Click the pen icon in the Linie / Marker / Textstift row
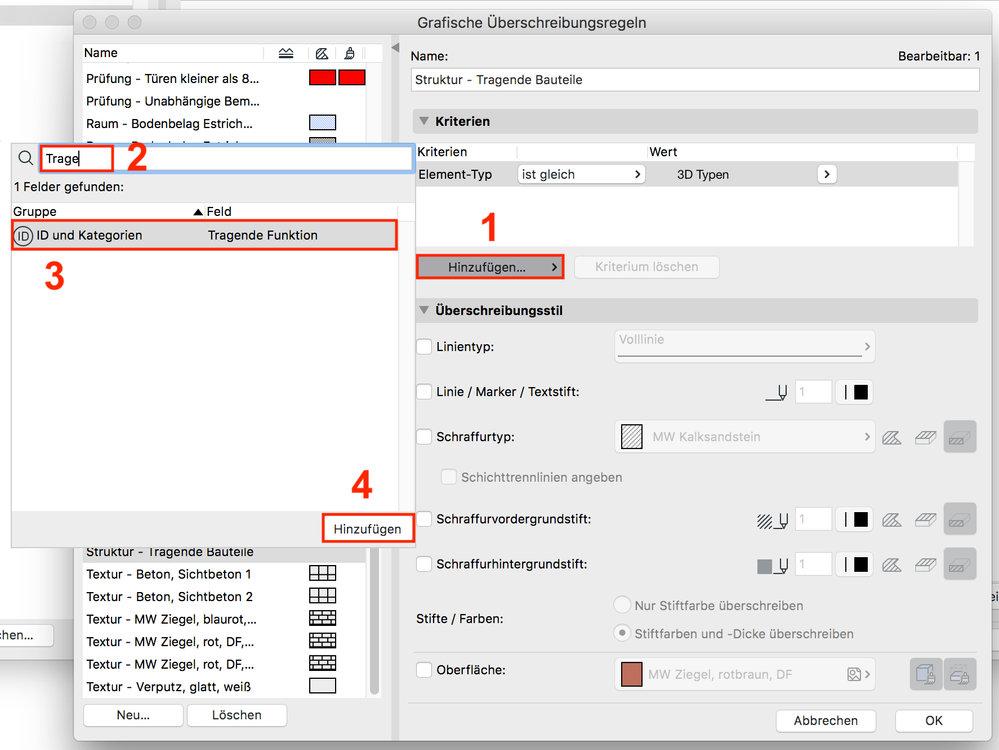Image resolution: width=999 pixels, height=750 pixels. point(777,393)
